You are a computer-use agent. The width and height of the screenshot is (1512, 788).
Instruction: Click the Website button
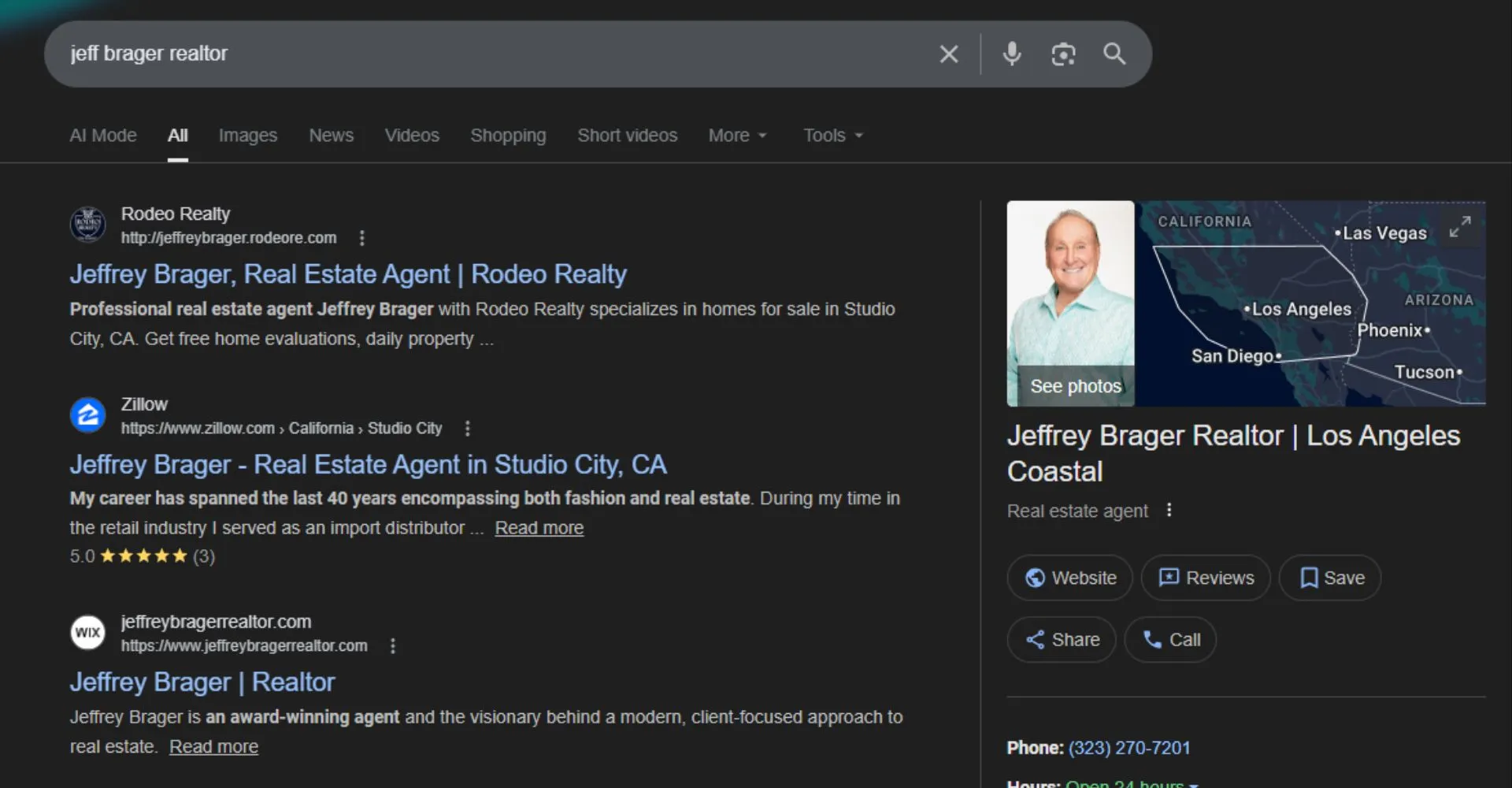(1069, 578)
